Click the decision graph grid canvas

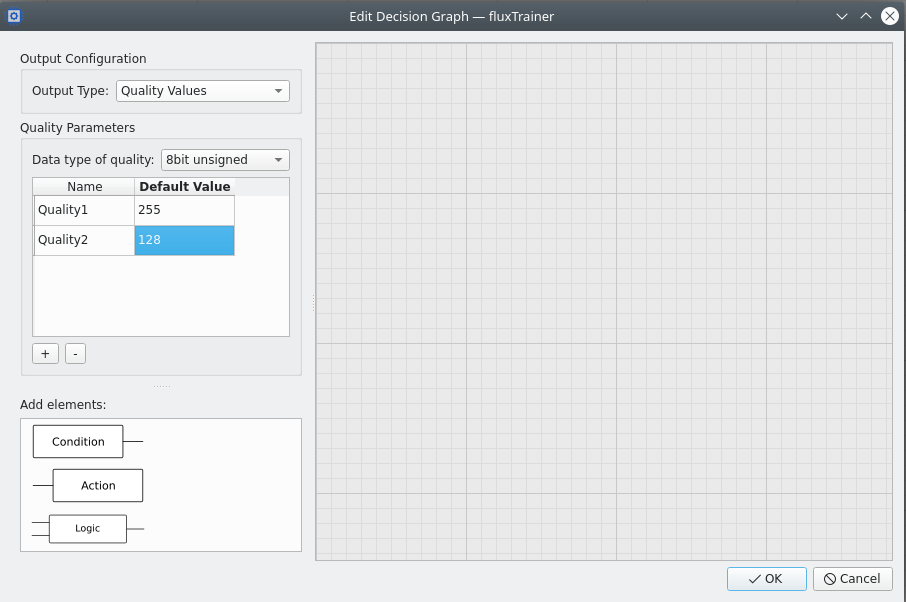pyautogui.click(x=604, y=302)
